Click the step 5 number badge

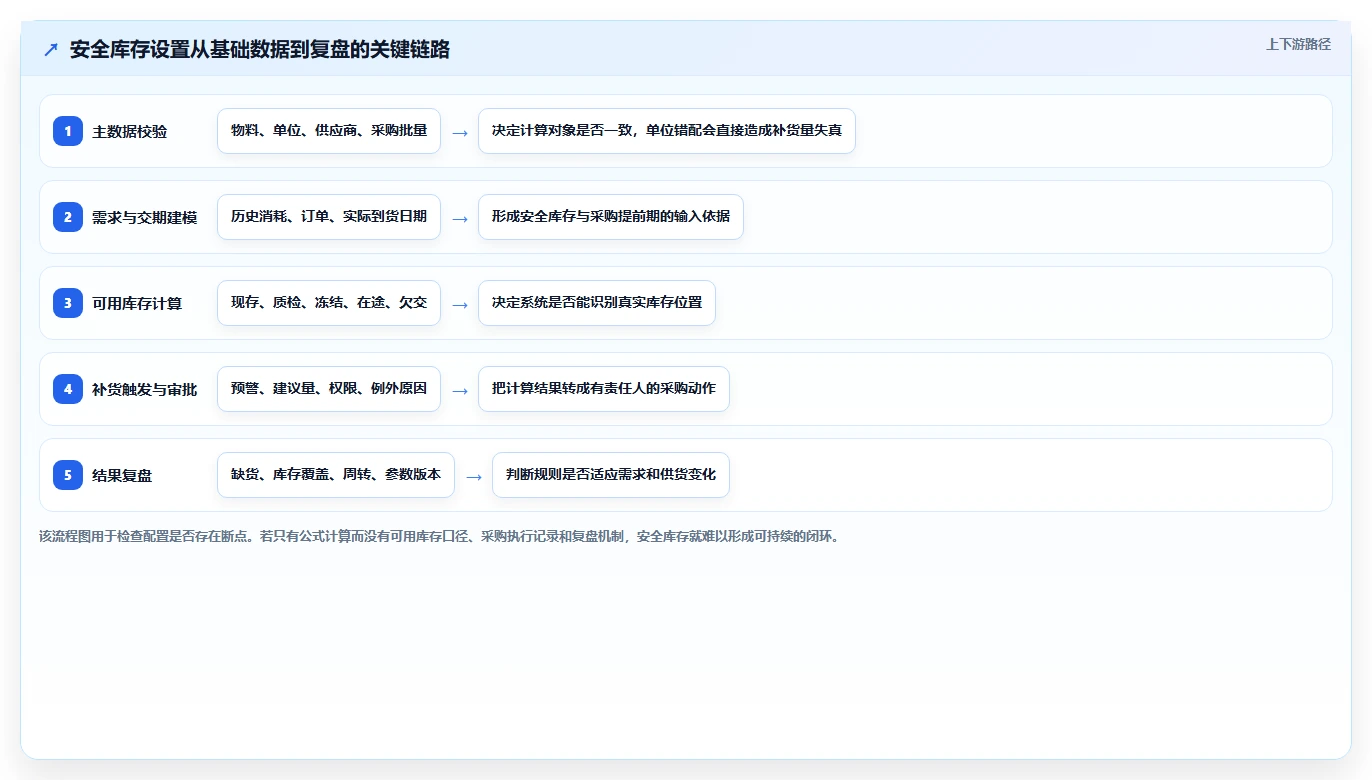click(68, 475)
